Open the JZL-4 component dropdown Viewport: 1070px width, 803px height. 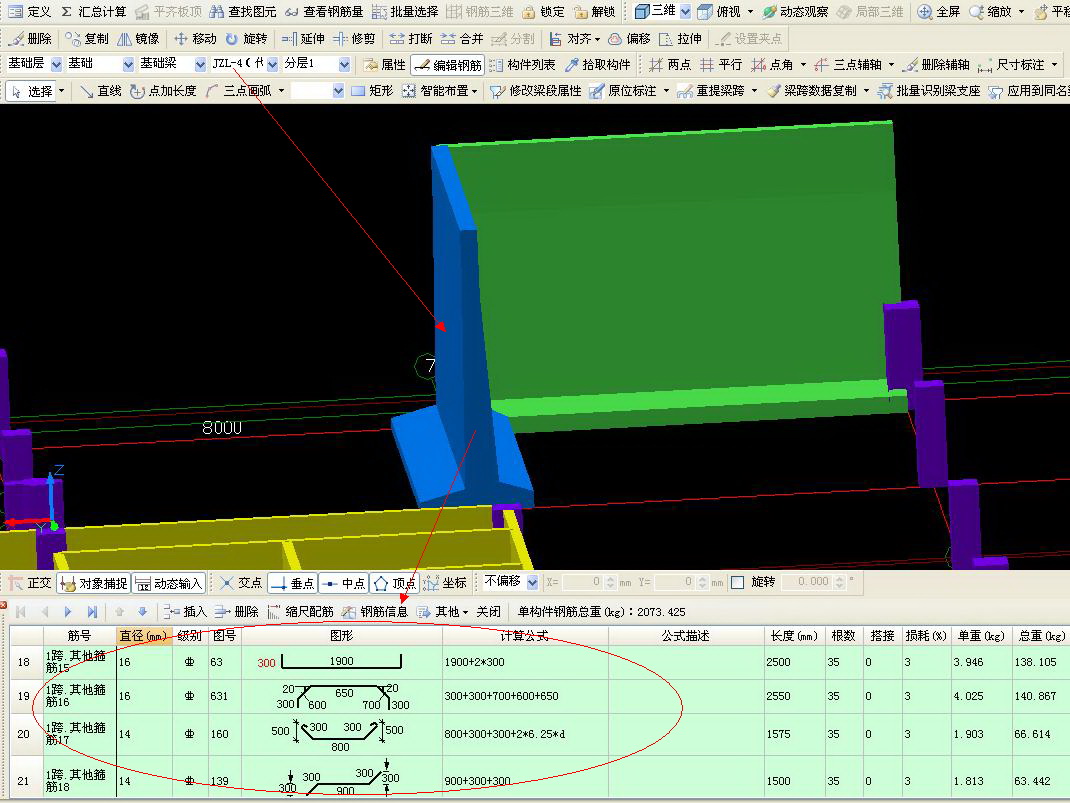[272, 64]
